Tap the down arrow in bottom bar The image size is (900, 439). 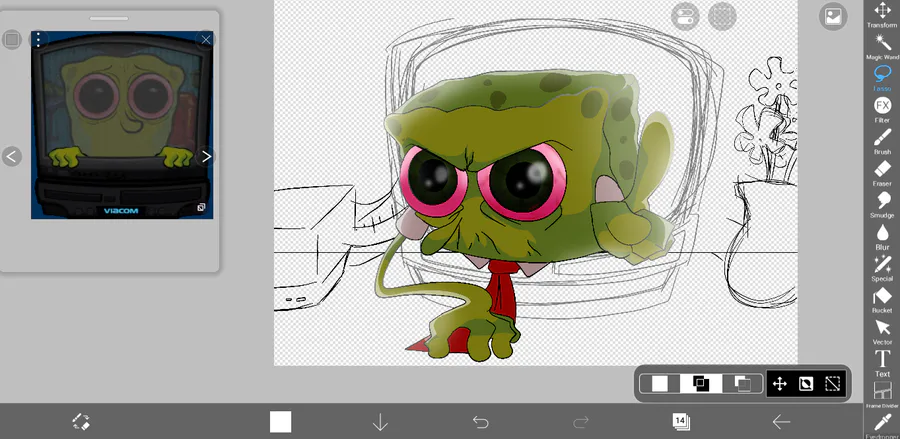click(380, 422)
